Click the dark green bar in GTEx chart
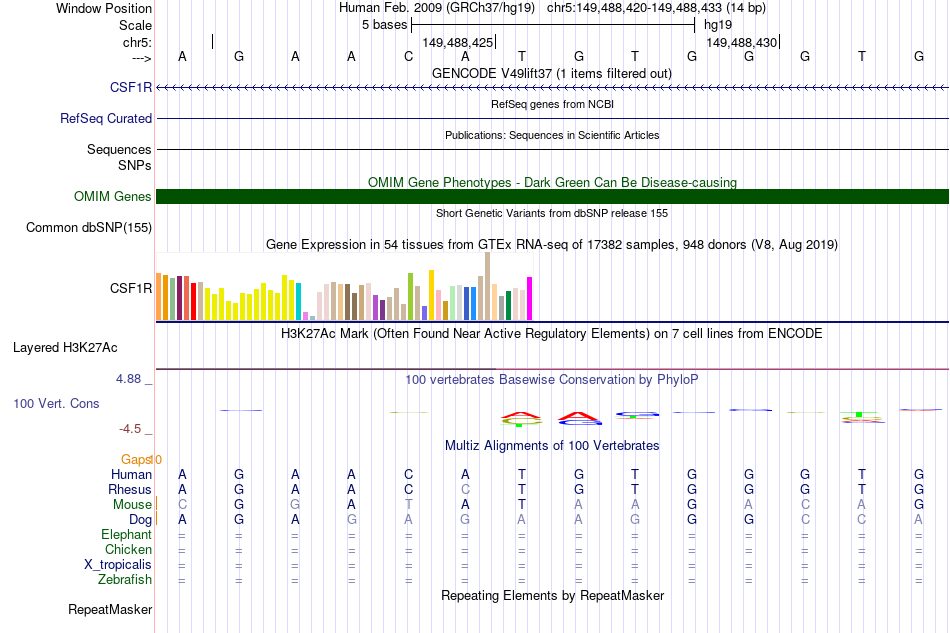This screenshot has height=633, width=950. [508, 305]
